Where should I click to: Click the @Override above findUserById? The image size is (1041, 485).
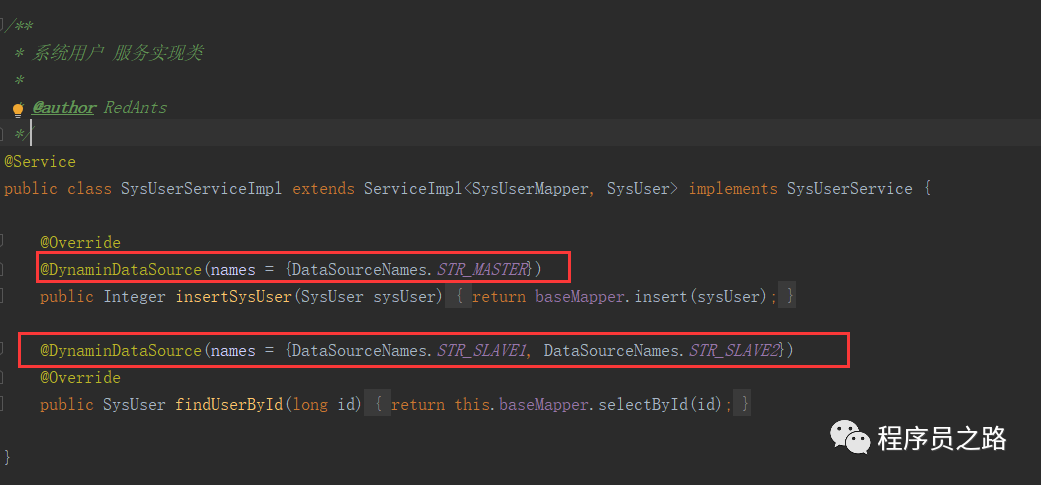tap(80, 378)
